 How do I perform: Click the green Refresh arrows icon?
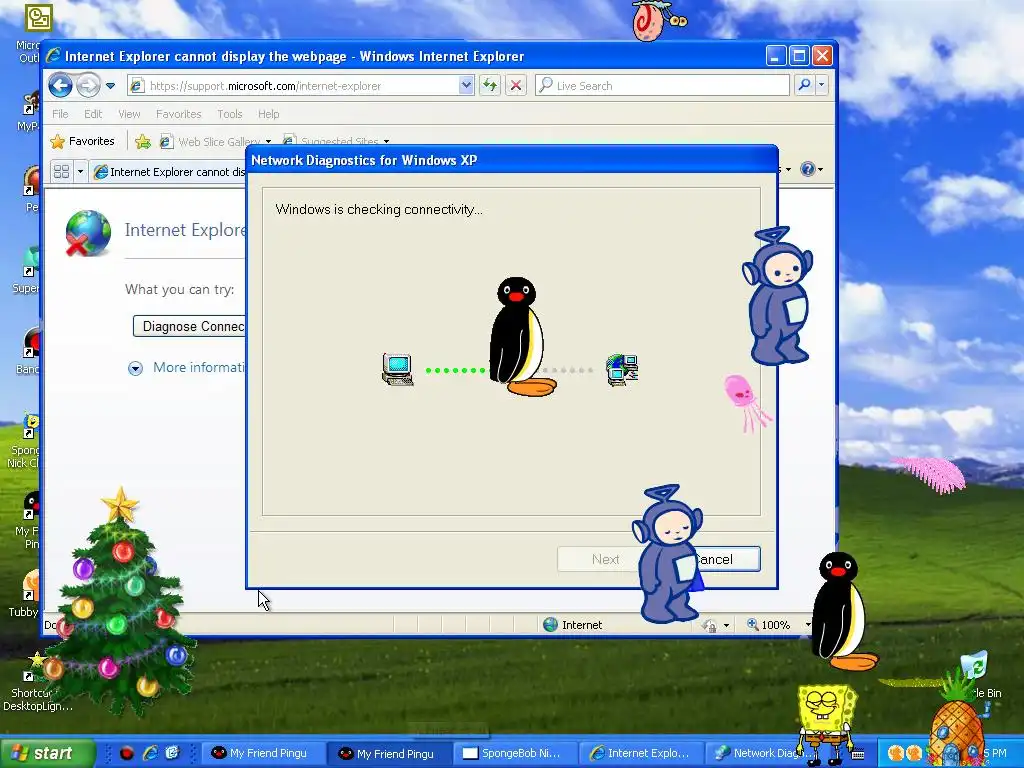click(x=490, y=86)
